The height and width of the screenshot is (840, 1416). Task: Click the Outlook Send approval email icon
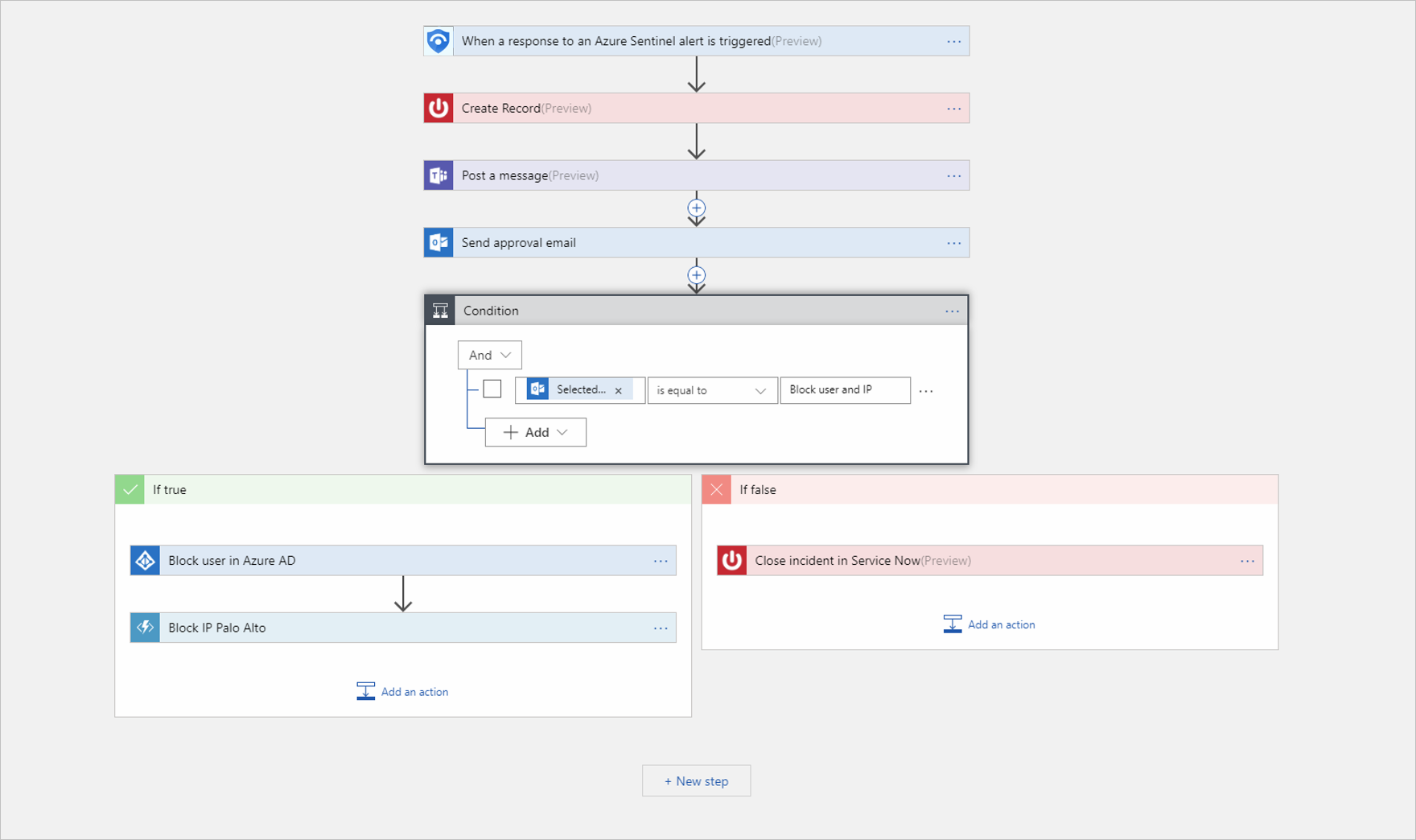click(x=438, y=242)
